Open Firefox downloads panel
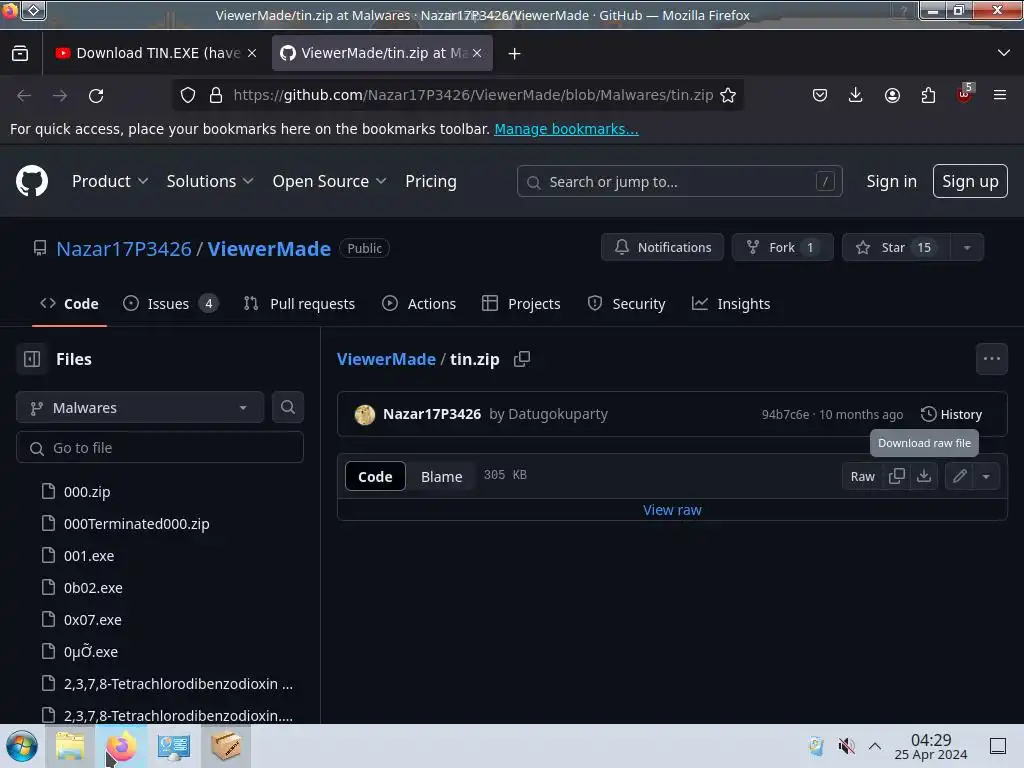 [856, 95]
